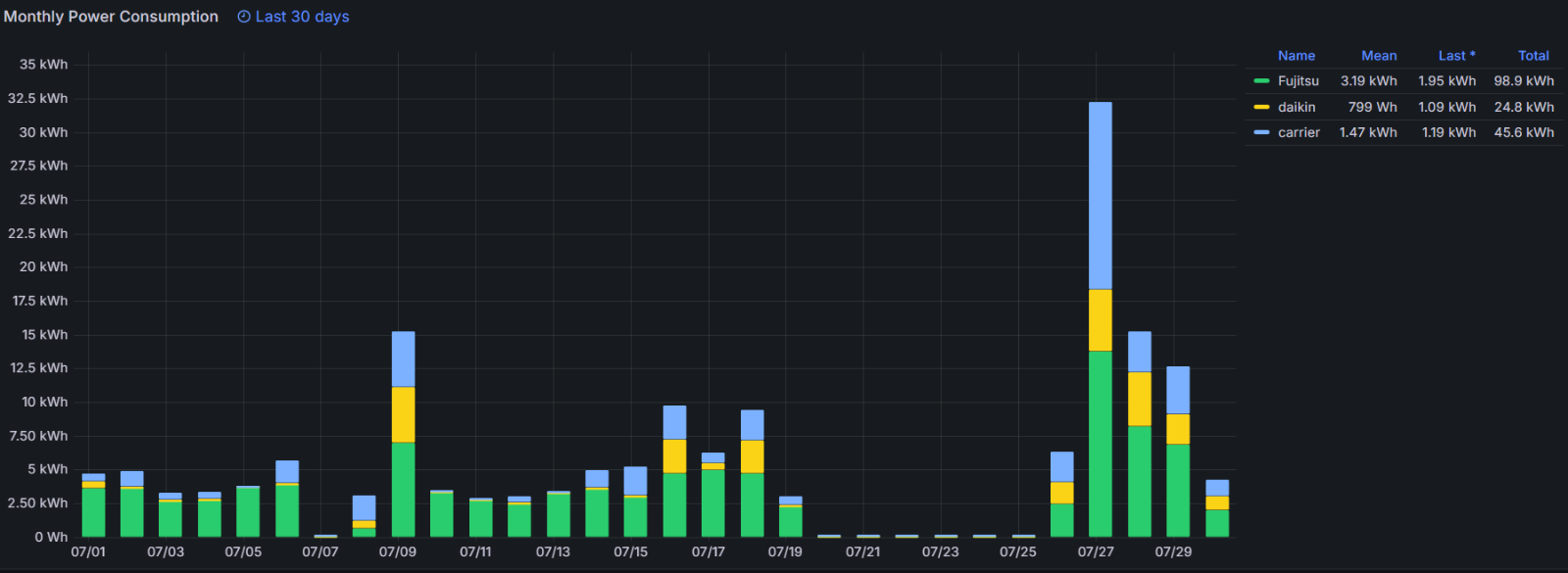This screenshot has width=1568, height=573.
Task: Click Fujitsu last value 1.95 kWh
Action: coord(1446,81)
